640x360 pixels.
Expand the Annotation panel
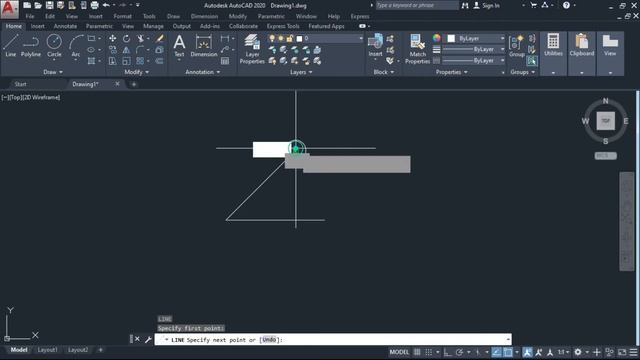203,72
